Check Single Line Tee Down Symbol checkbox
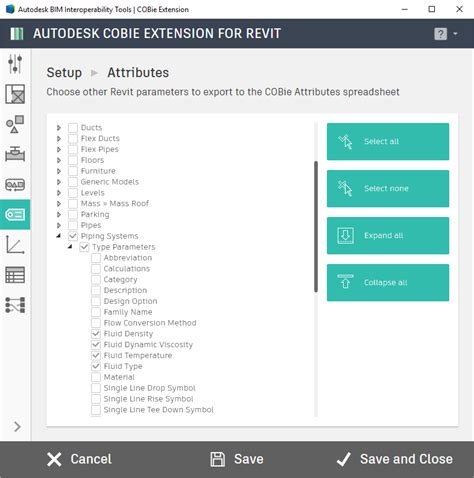Viewport: 474px width, 478px height. (x=96, y=410)
